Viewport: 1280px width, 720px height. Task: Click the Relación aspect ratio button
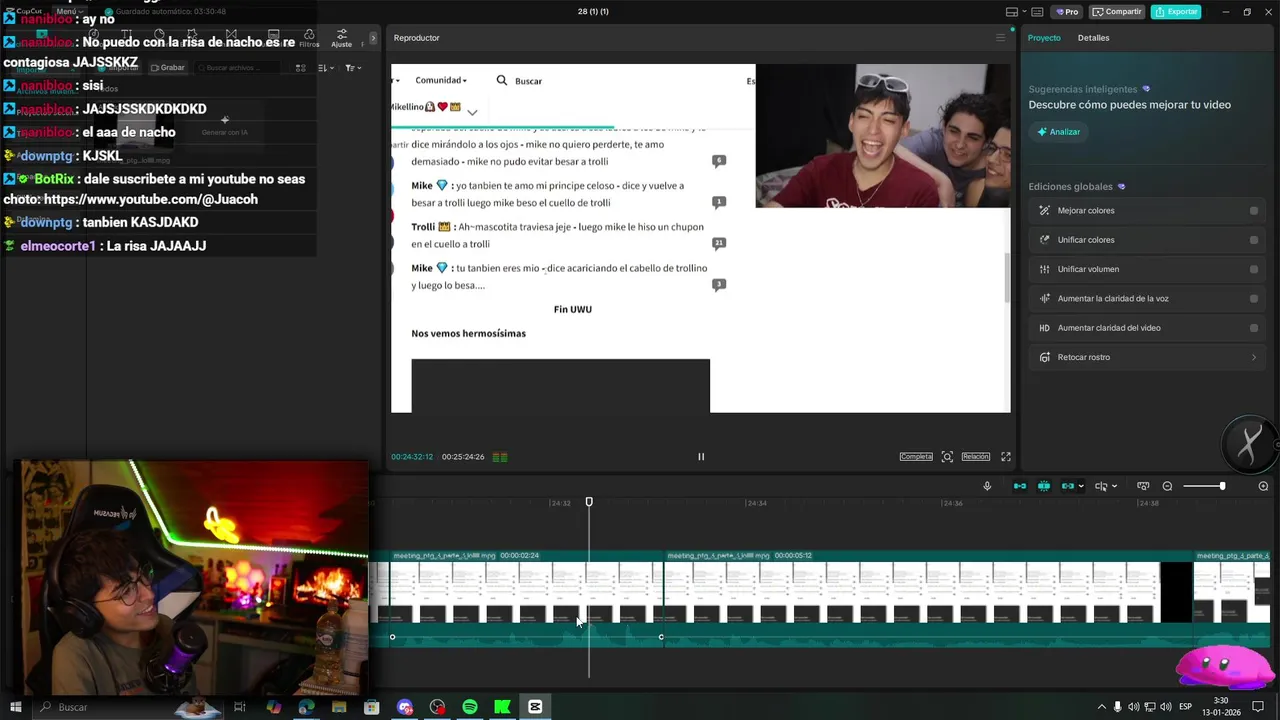tap(976, 457)
